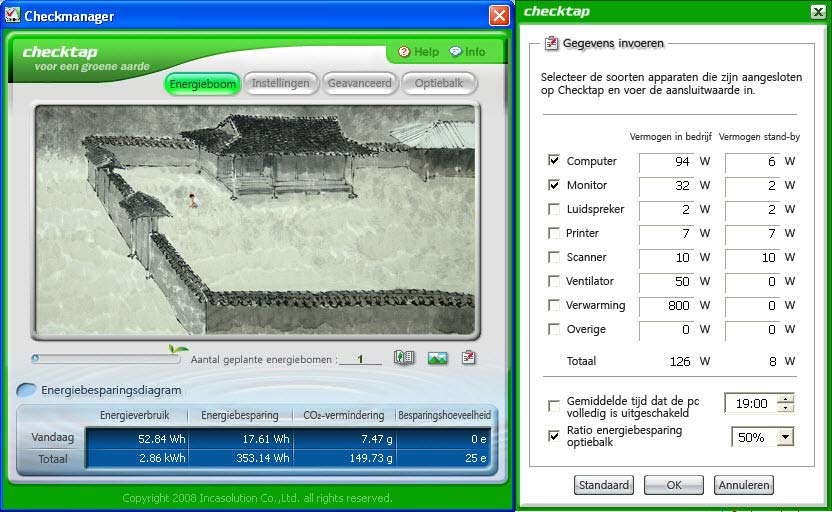Screen dimensions: 832x512
Task: Switch to the Instellingen tab
Action: [280, 83]
